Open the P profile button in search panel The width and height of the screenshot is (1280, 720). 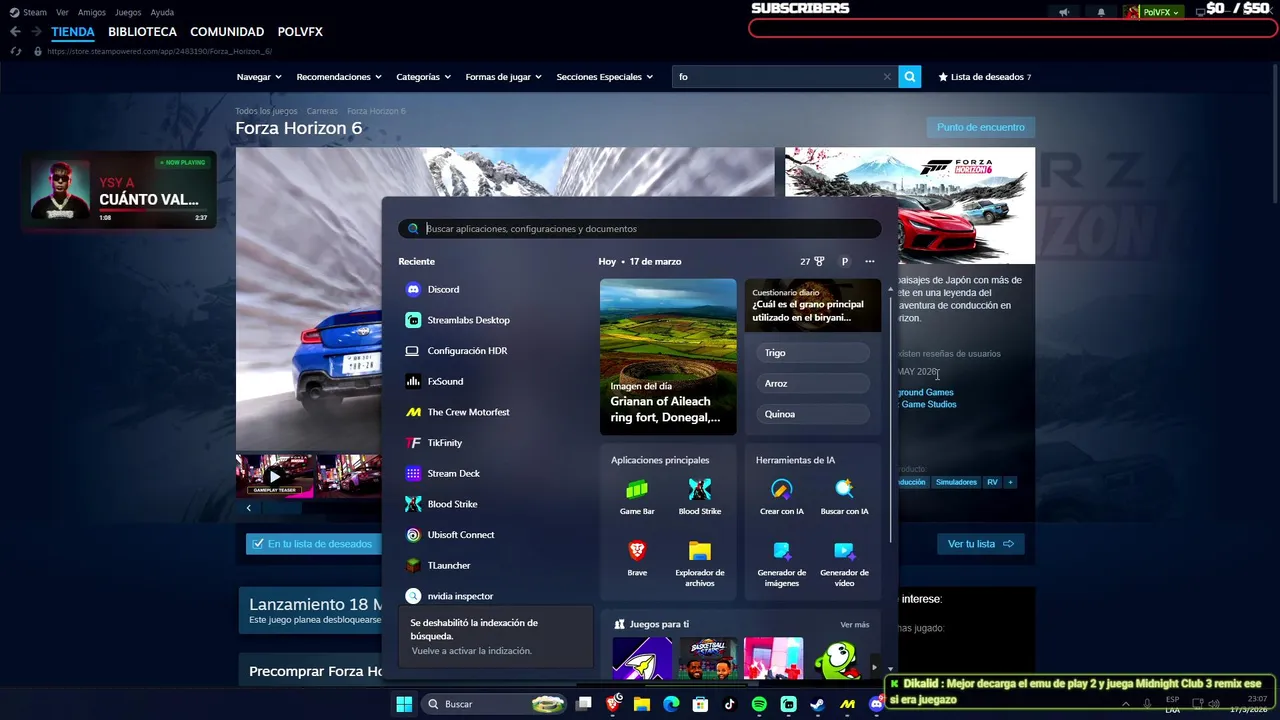(844, 261)
